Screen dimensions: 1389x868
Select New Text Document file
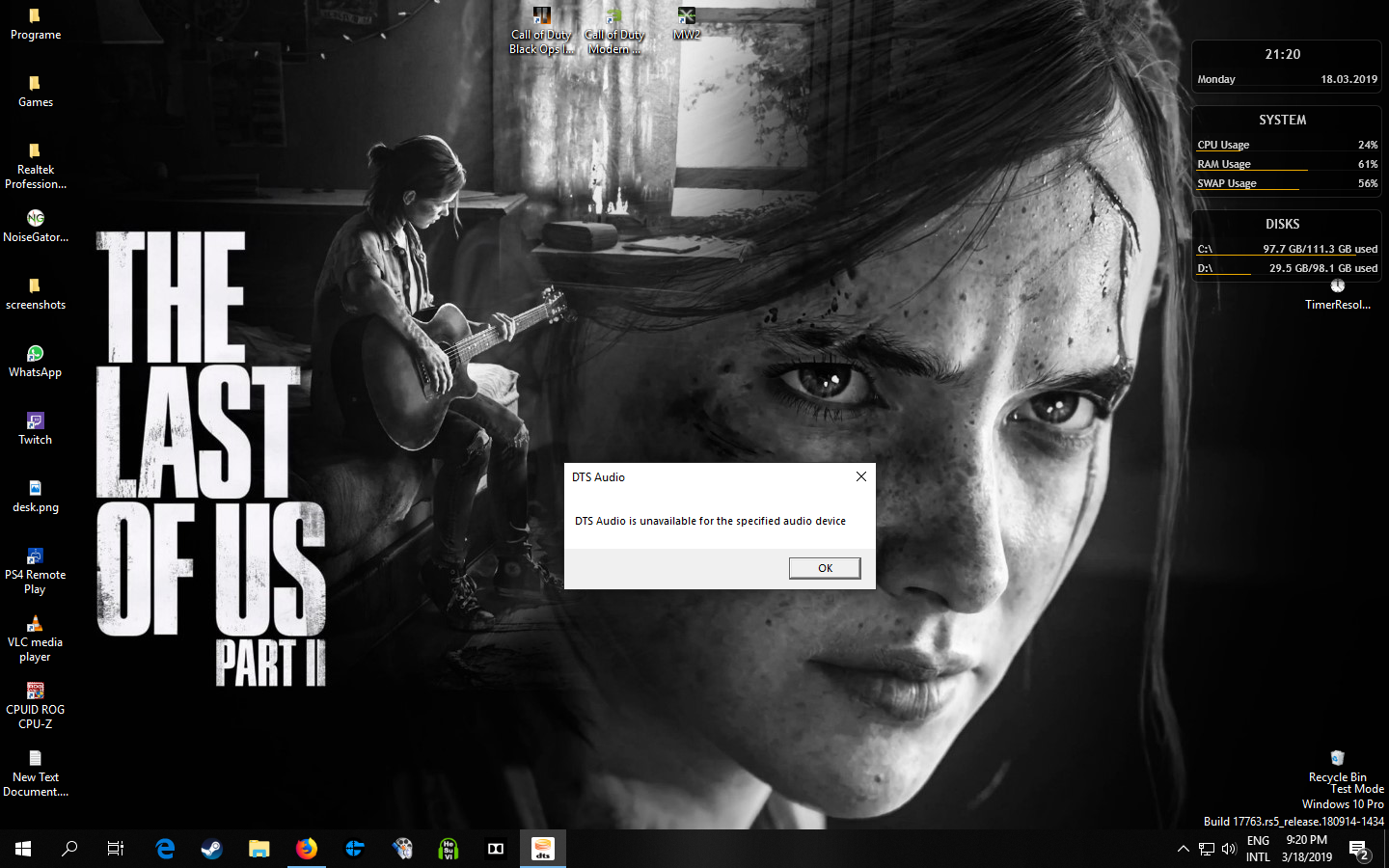[36, 773]
